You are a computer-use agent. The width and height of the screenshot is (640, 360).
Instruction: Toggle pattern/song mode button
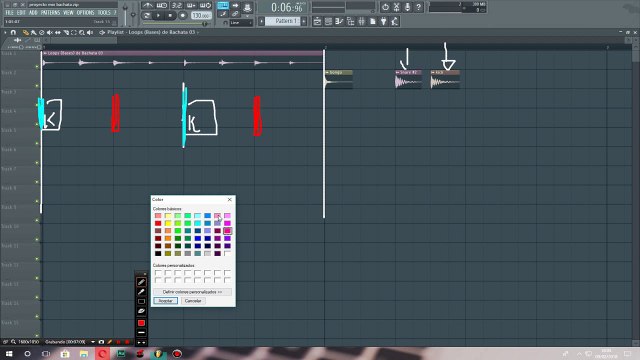tap(147, 16)
